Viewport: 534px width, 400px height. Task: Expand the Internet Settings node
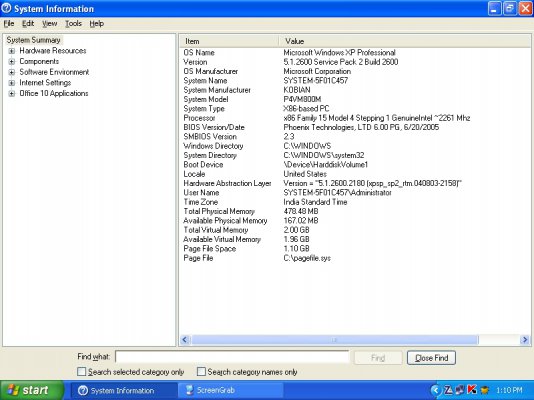tap(12, 83)
